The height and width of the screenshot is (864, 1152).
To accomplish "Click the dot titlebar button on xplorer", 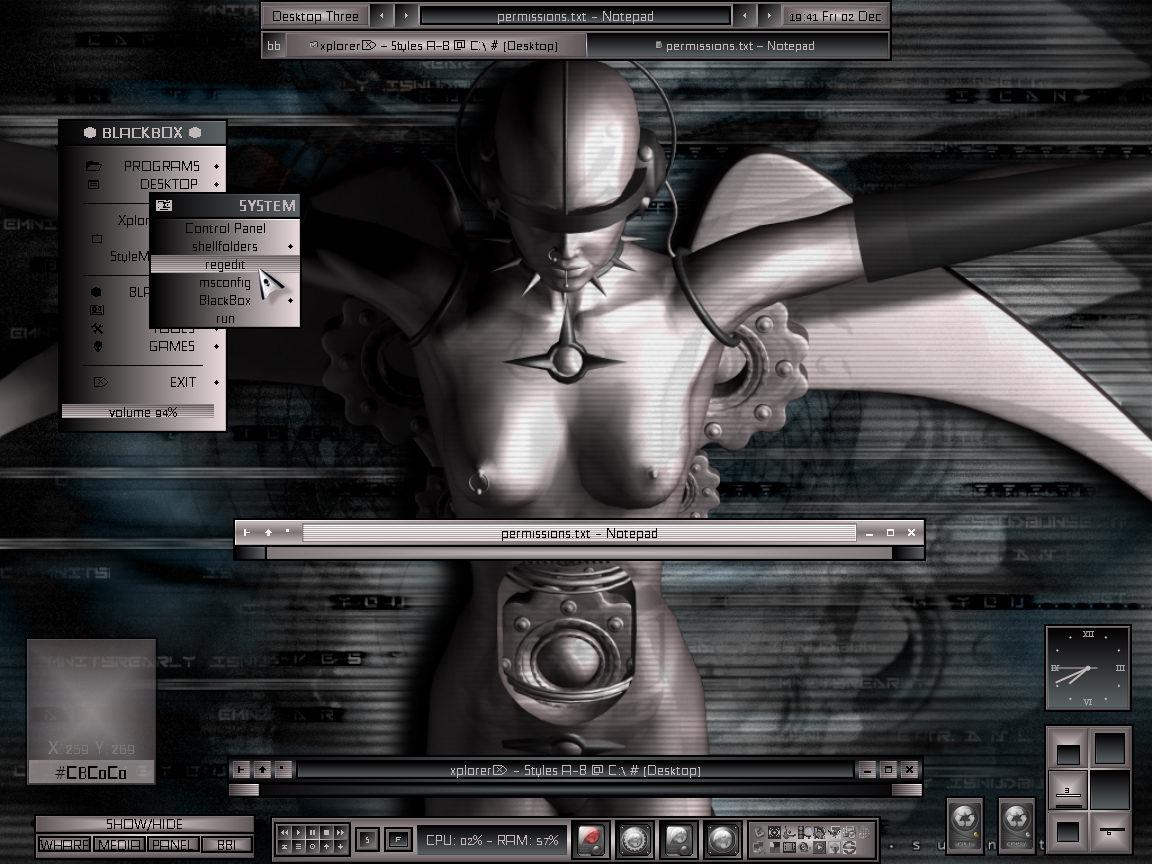I will pyautogui.click(x=284, y=770).
